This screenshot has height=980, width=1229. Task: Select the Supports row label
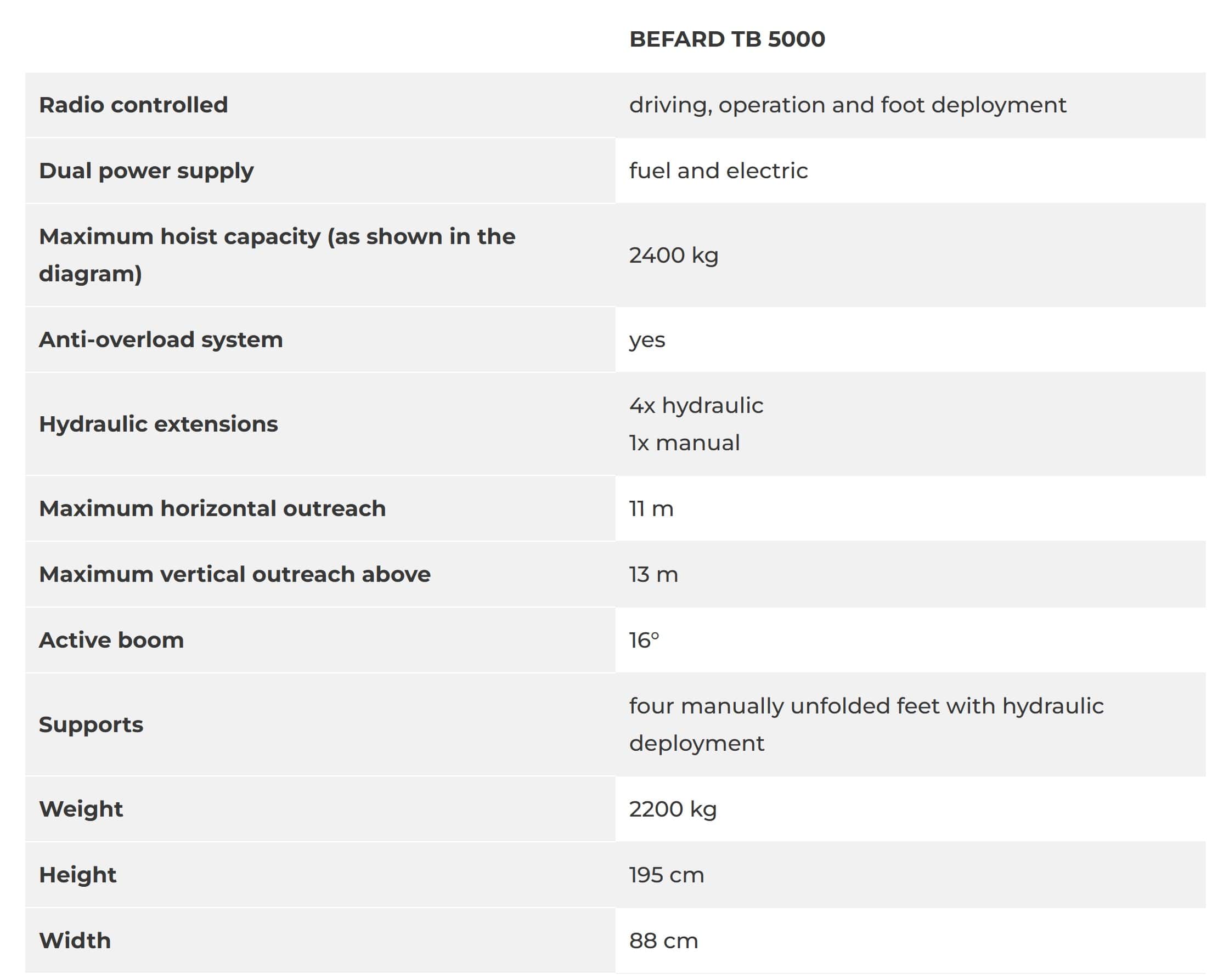[91, 724]
